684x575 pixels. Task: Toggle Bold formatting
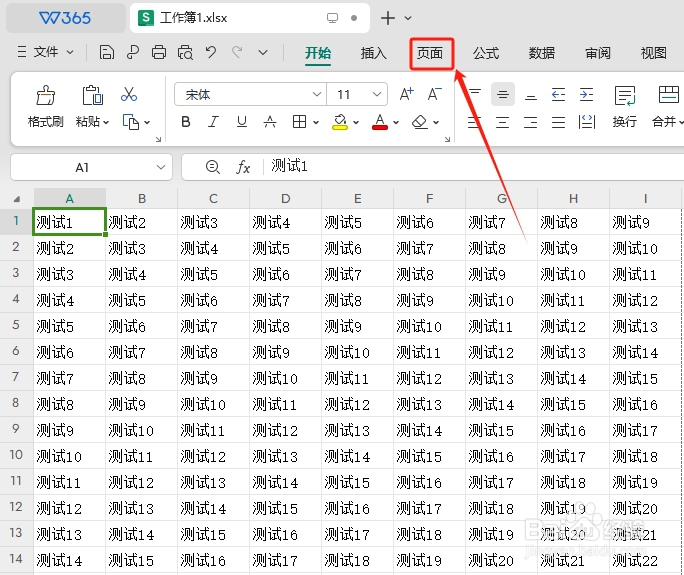(x=185, y=122)
